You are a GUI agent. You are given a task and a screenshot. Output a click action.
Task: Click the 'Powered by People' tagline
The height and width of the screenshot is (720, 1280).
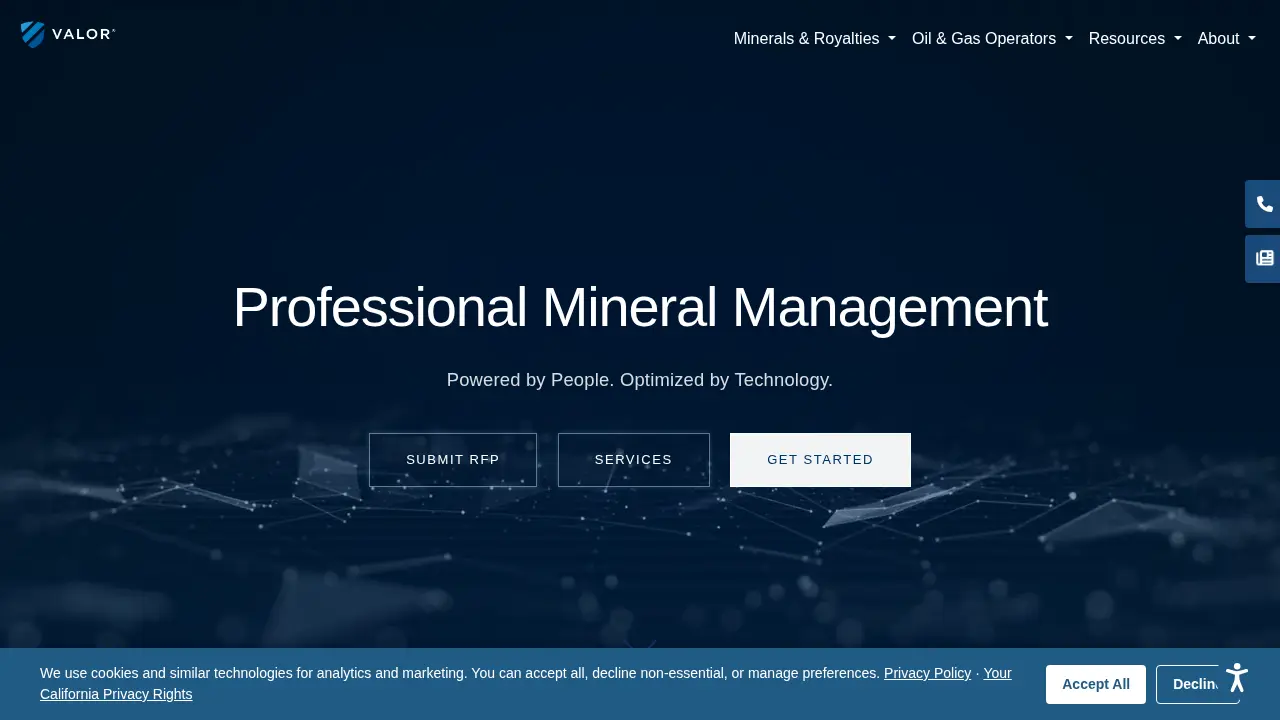click(x=640, y=380)
